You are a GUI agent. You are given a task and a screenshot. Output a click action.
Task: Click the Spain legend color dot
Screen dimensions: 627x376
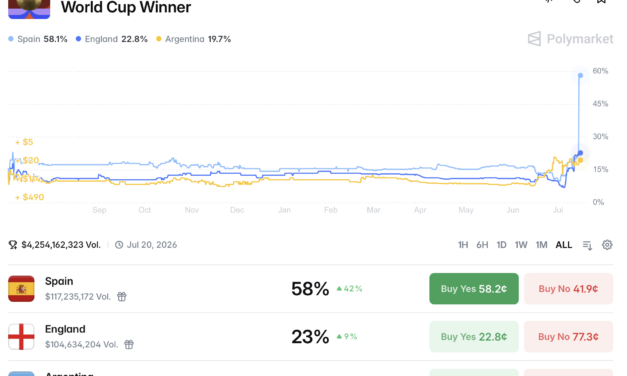tap(11, 39)
